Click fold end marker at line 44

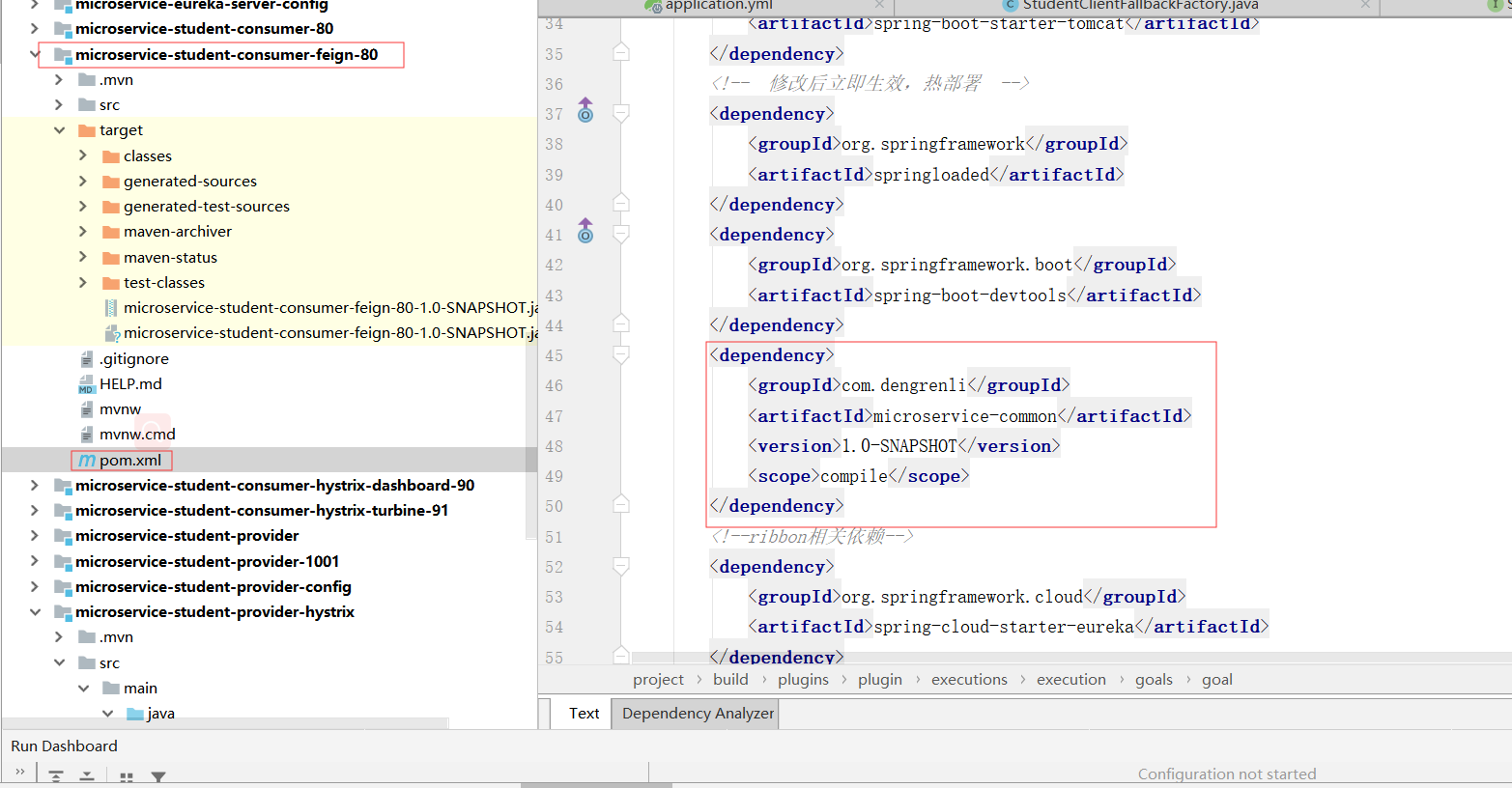click(621, 324)
